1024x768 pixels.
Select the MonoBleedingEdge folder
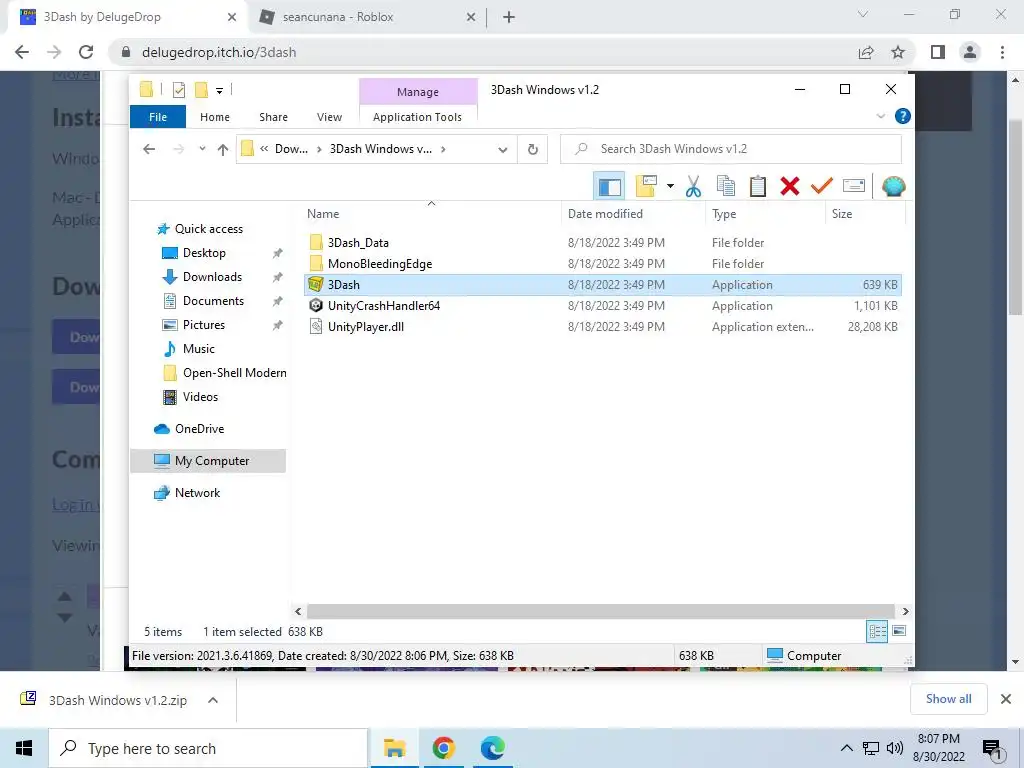coord(379,264)
